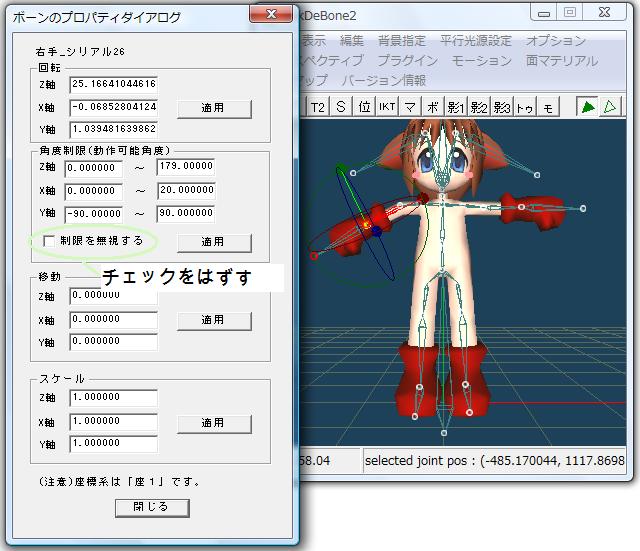Click the Y軸 minimum angle field showing -90

pos(94,213)
